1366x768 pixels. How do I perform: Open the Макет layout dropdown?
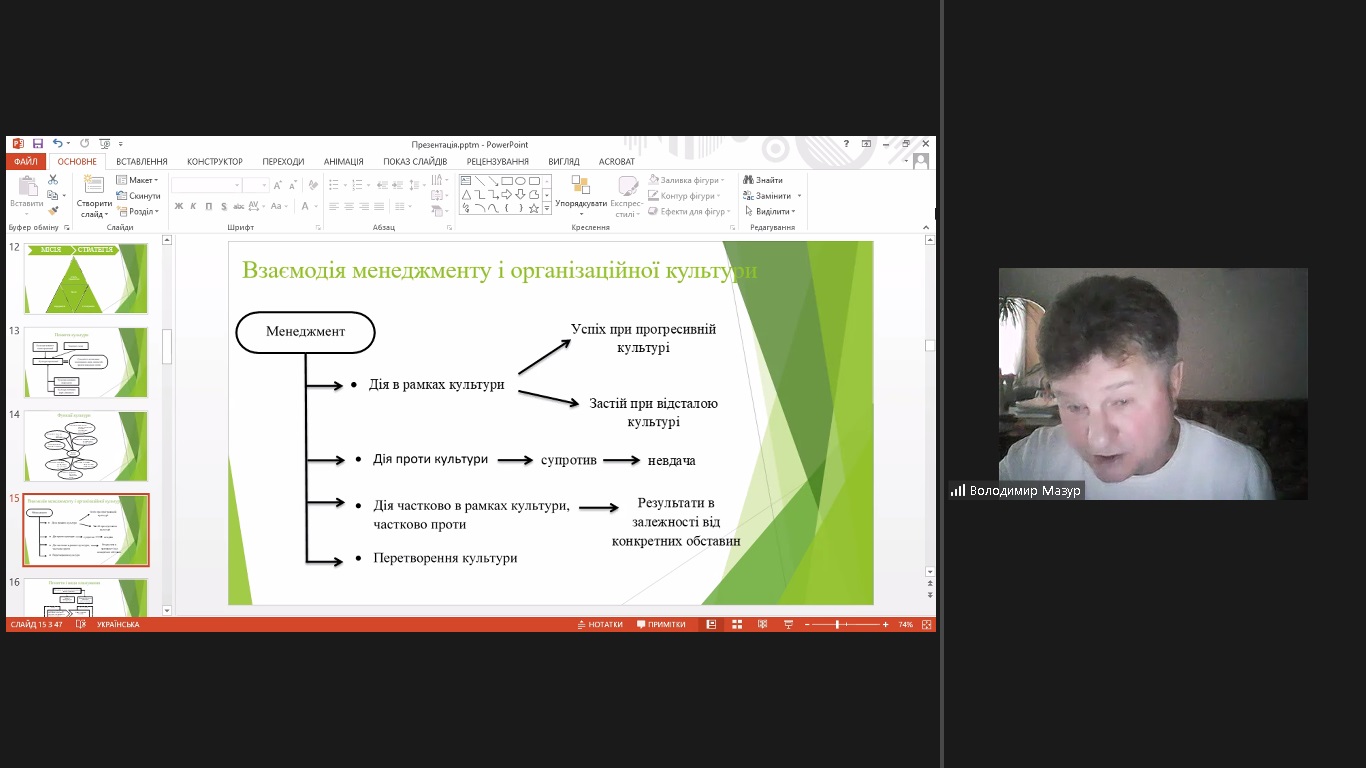pyautogui.click(x=137, y=180)
